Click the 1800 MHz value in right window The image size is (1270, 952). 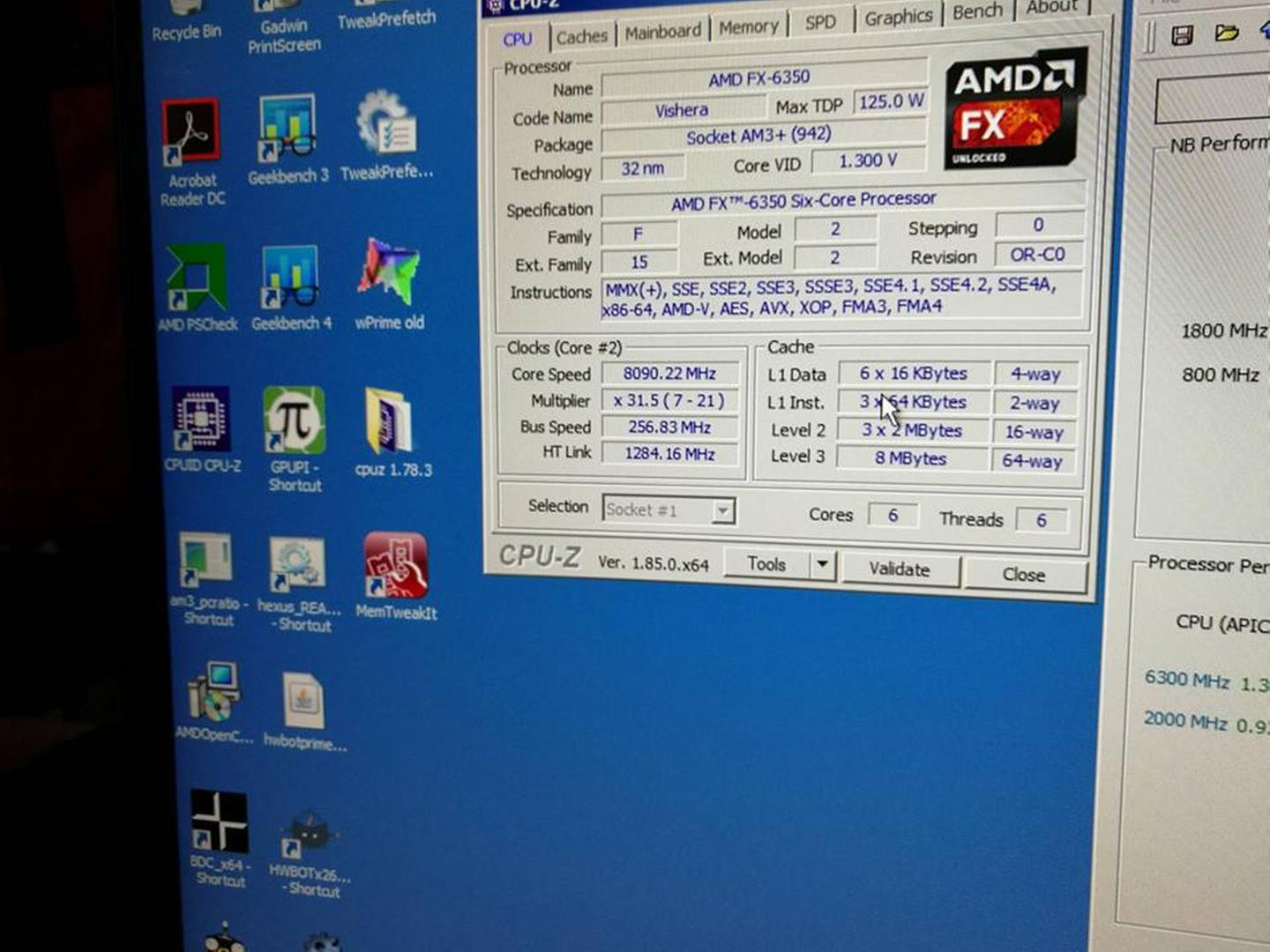[x=1224, y=331]
